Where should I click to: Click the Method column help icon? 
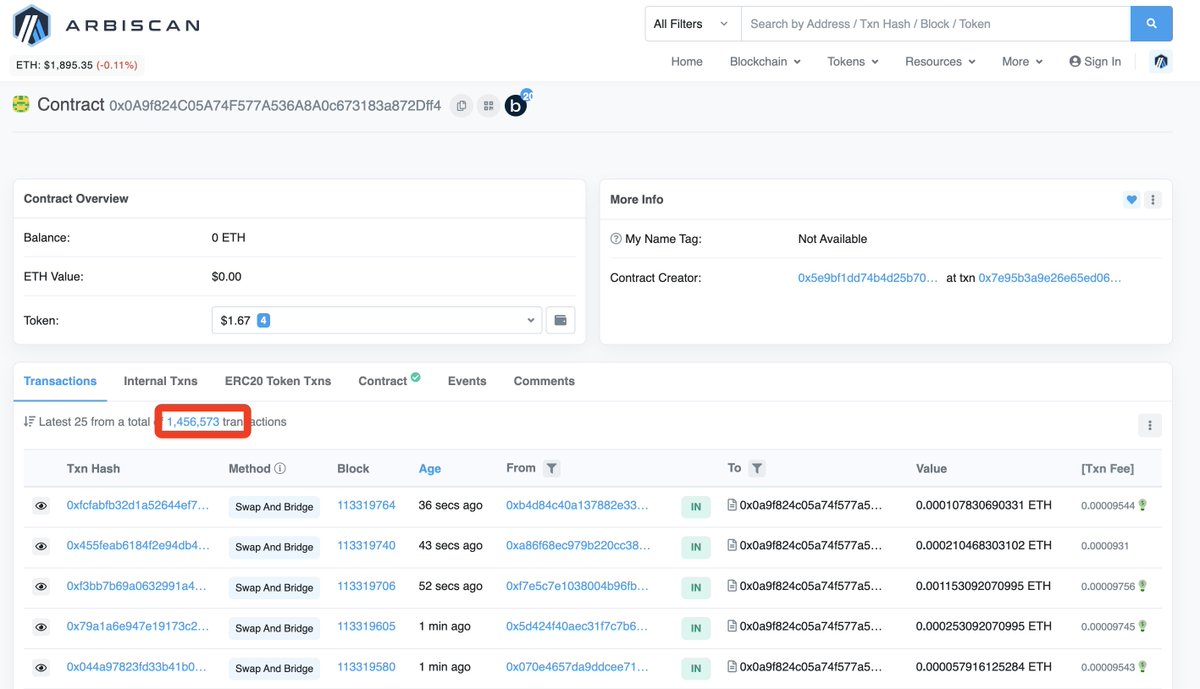point(280,468)
